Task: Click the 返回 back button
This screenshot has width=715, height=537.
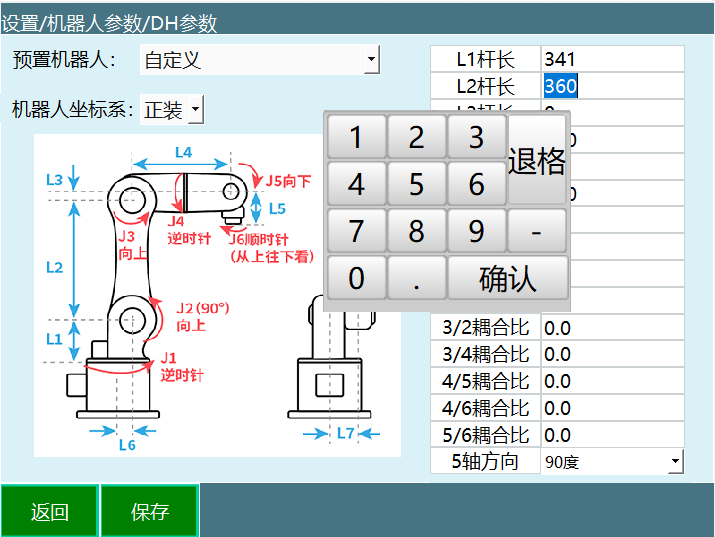Action: pos(49,512)
